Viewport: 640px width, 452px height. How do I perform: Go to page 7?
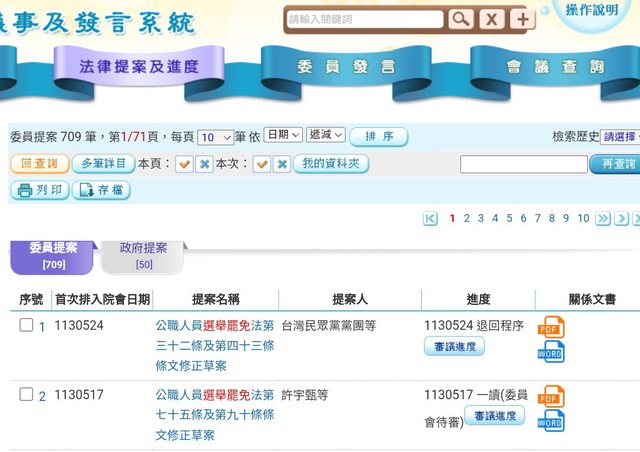click(x=538, y=218)
